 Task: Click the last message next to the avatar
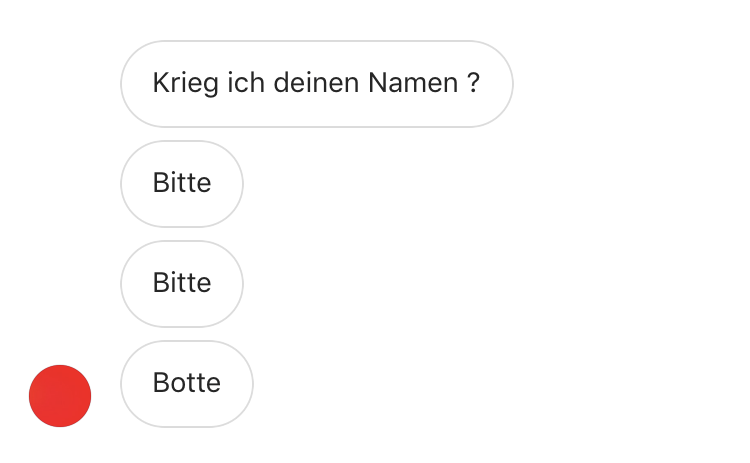click(x=187, y=384)
